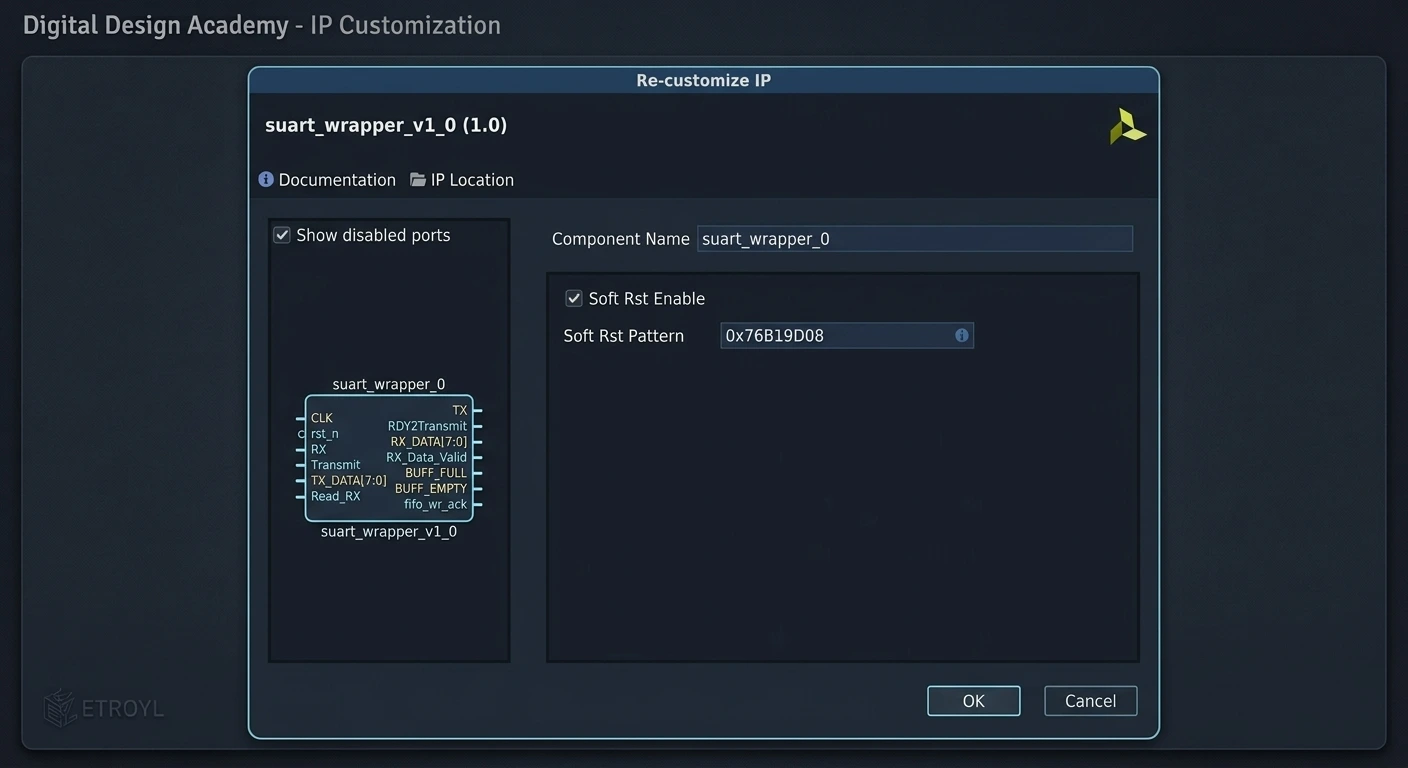Disable the Soft Rst Enable checkbox
This screenshot has height=768, width=1408.
tap(574, 298)
